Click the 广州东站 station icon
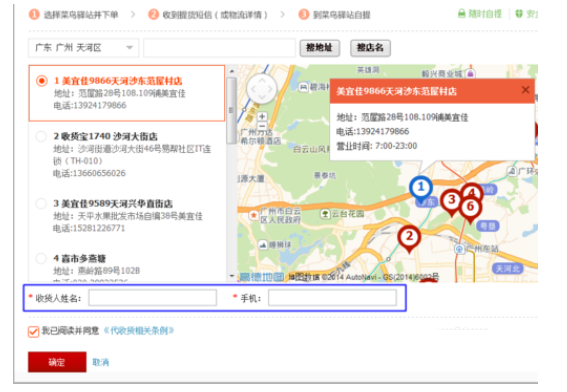567x392 pixels. point(459,249)
